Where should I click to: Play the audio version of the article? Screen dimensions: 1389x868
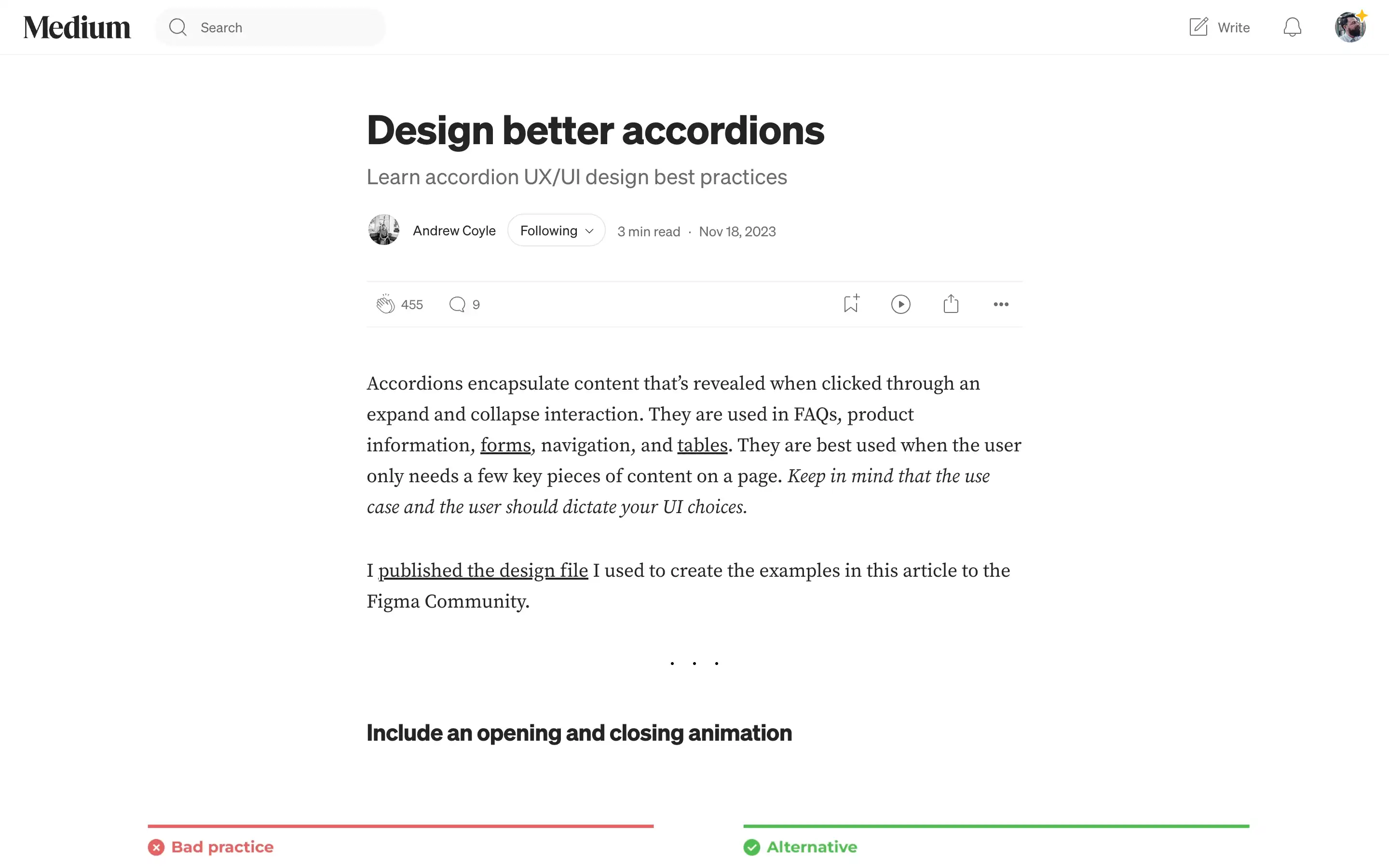(x=900, y=304)
